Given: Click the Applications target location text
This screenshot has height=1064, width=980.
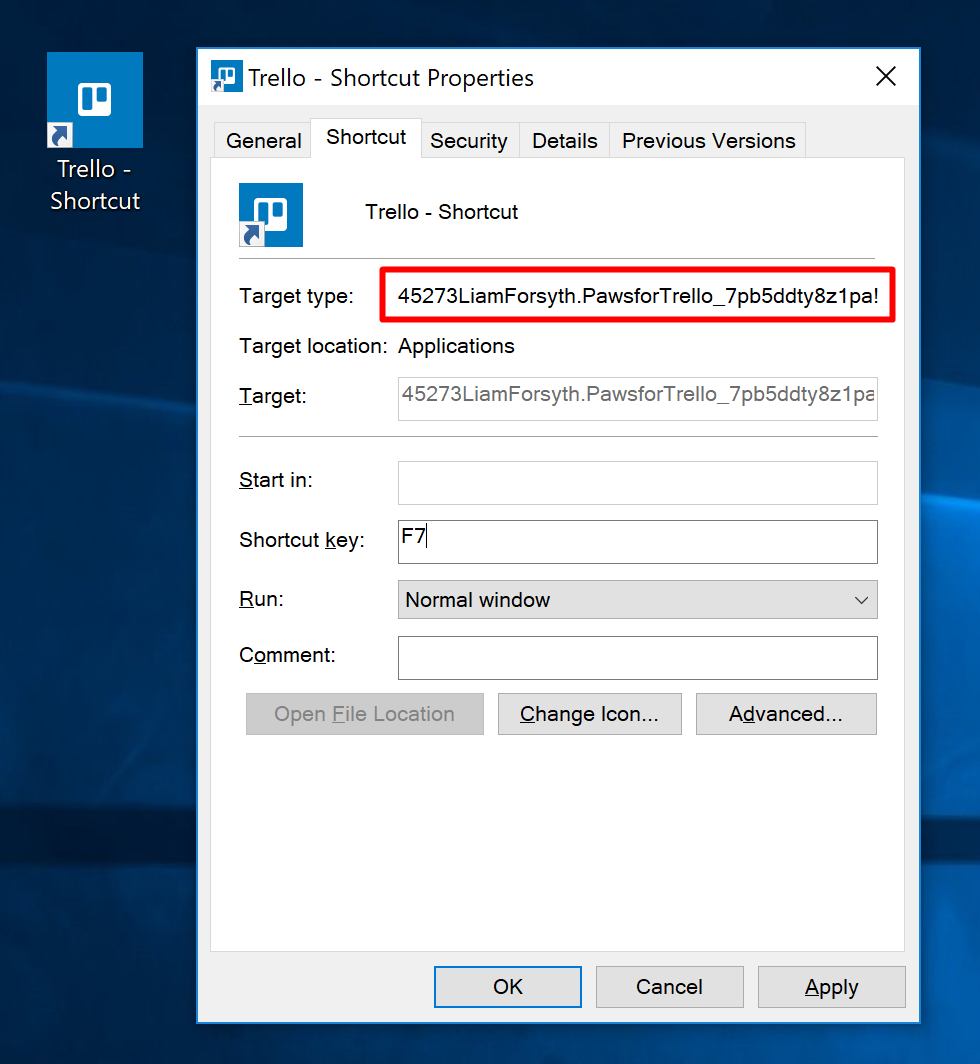Looking at the screenshot, I should pos(456,346).
